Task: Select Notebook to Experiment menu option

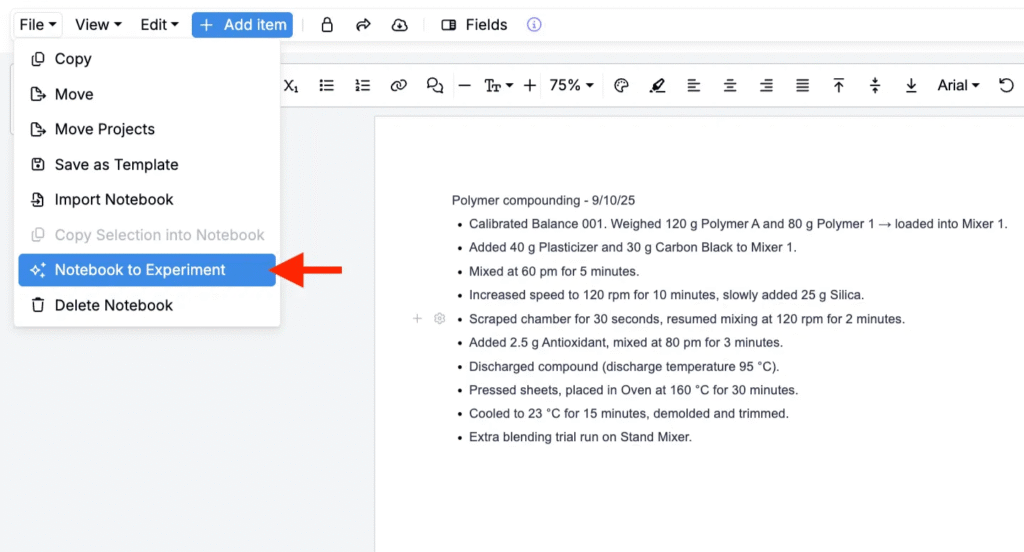Action: coord(140,270)
